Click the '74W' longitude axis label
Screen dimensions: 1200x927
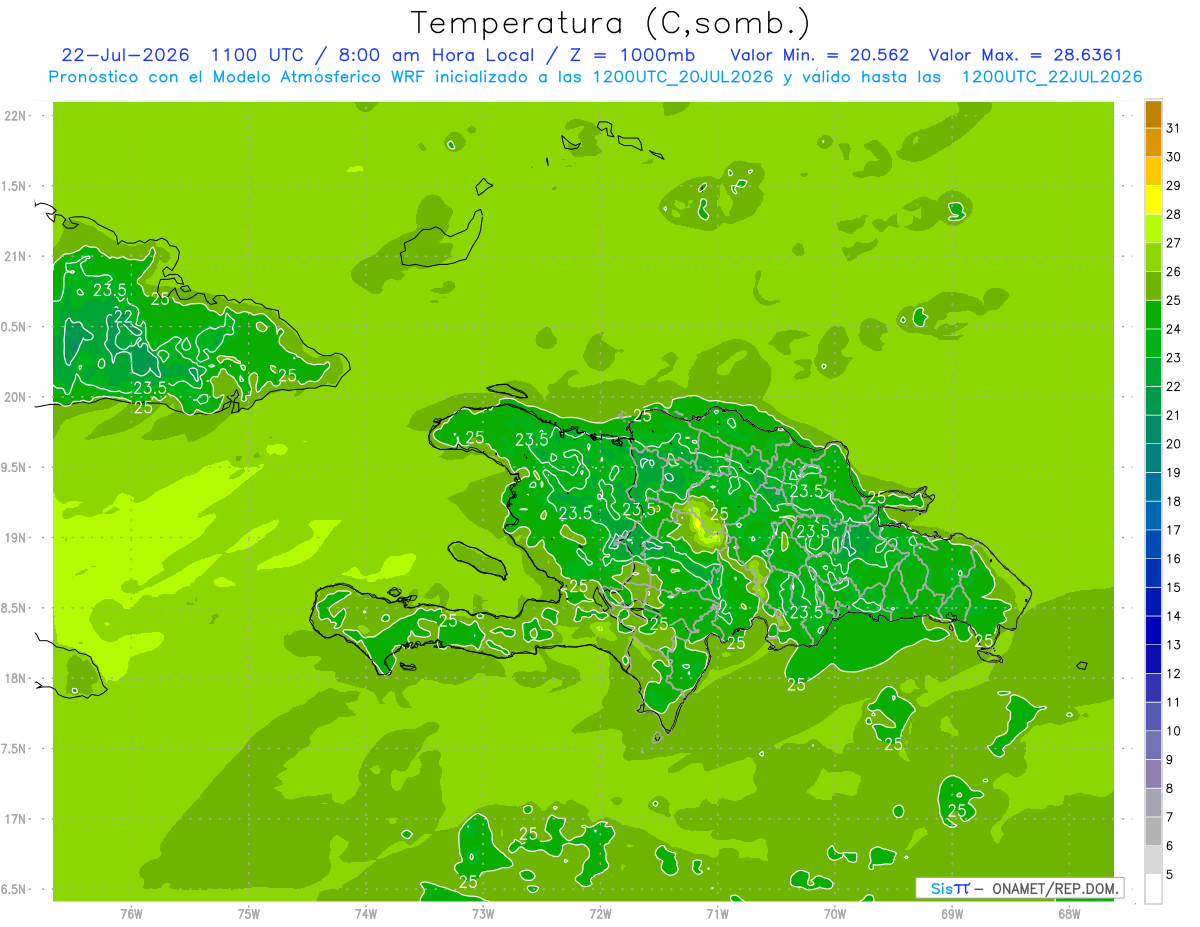pyautogui.click(x=366, y=913)
